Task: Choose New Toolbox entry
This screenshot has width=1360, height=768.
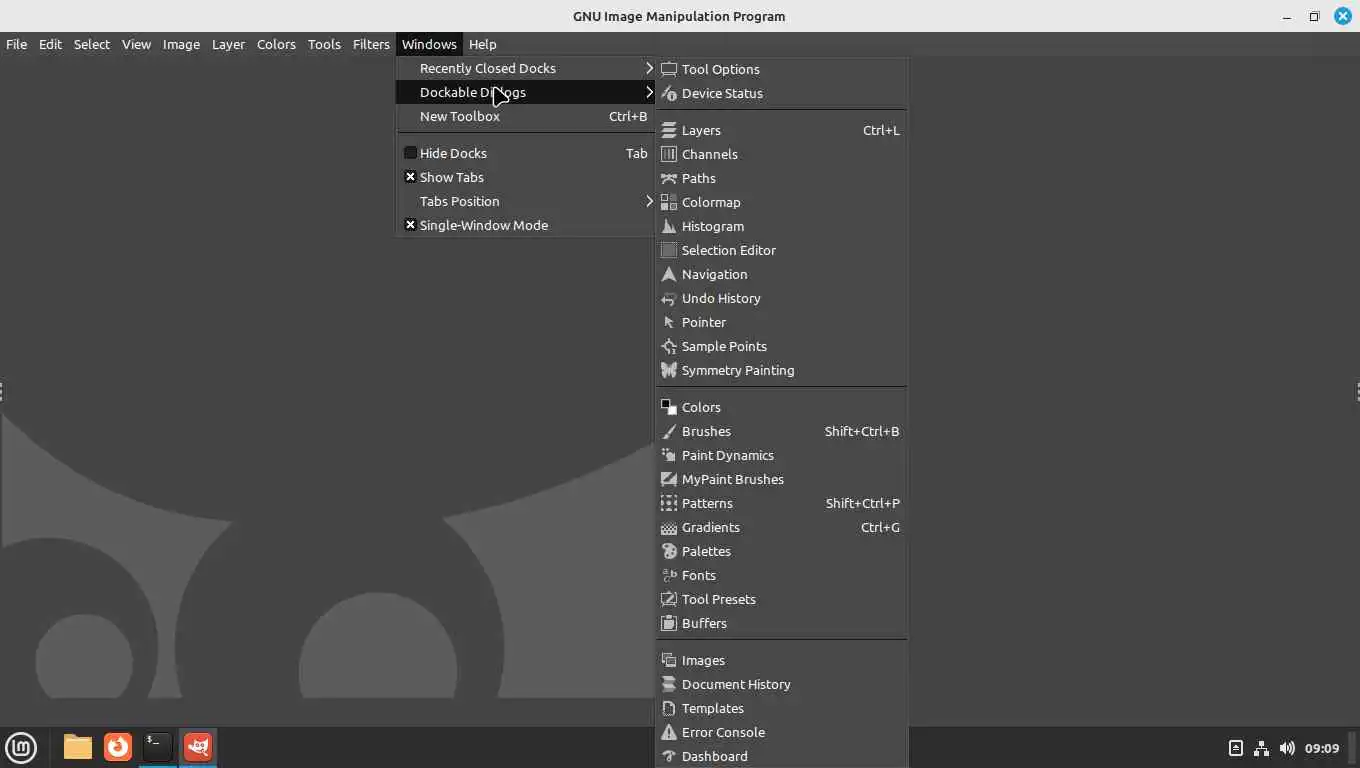Action: [525, 116]
